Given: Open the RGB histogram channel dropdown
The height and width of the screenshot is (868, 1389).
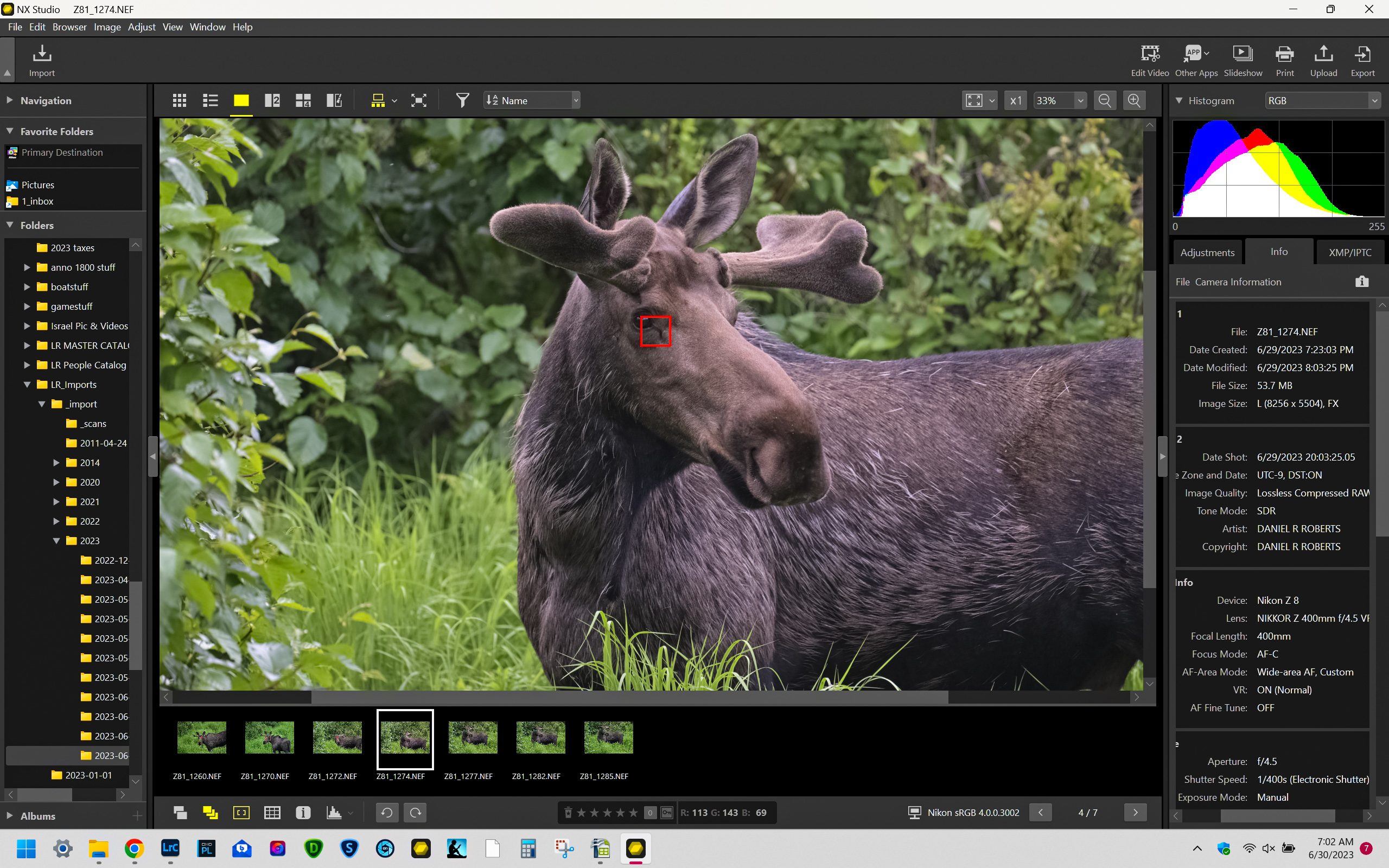Looking at the screenshot, I should [1322, 100].
